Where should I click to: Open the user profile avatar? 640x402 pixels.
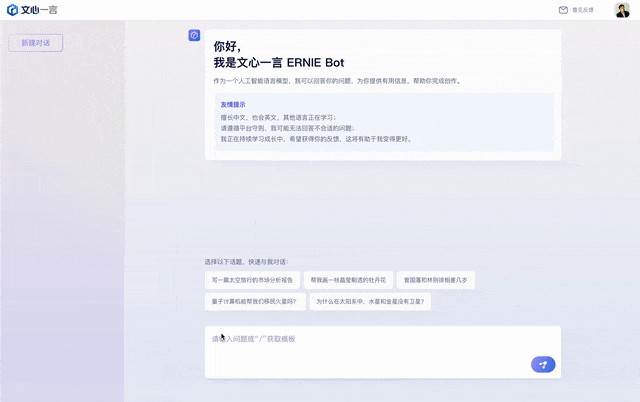click(x=622, y=10)
